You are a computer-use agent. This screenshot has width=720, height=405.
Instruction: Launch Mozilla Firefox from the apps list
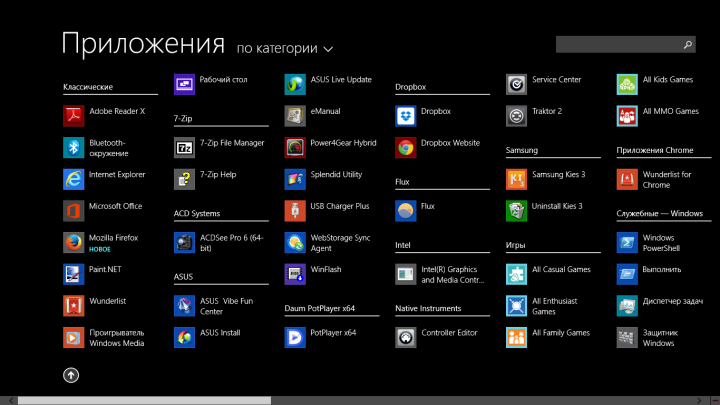point(74,242)
